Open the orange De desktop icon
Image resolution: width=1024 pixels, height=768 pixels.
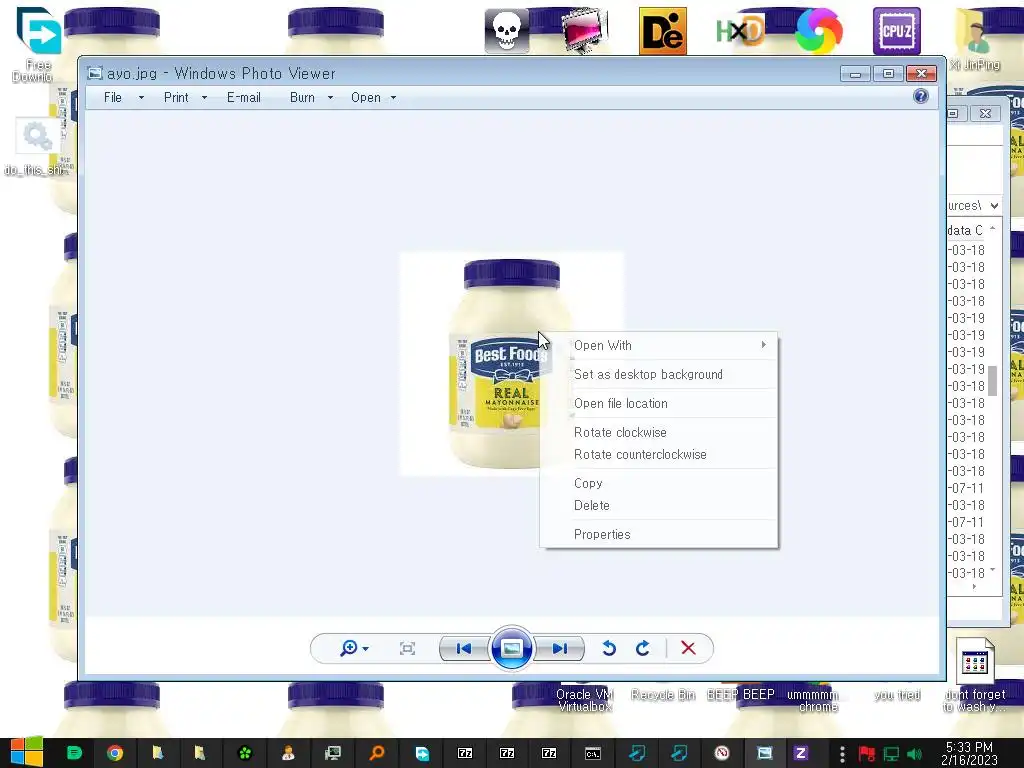tap(662, 31)
